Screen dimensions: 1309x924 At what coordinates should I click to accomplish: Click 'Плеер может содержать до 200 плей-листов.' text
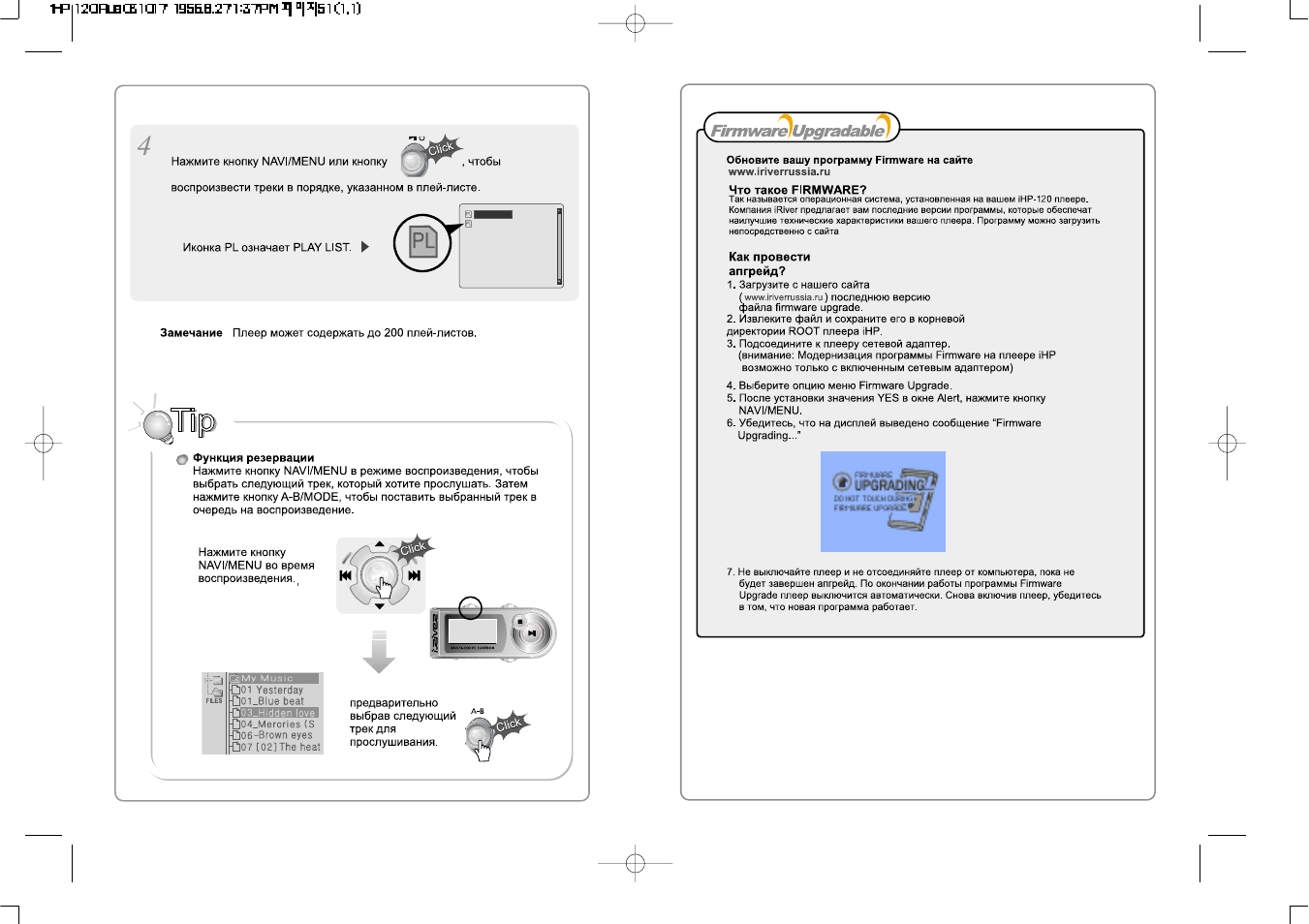355,332
